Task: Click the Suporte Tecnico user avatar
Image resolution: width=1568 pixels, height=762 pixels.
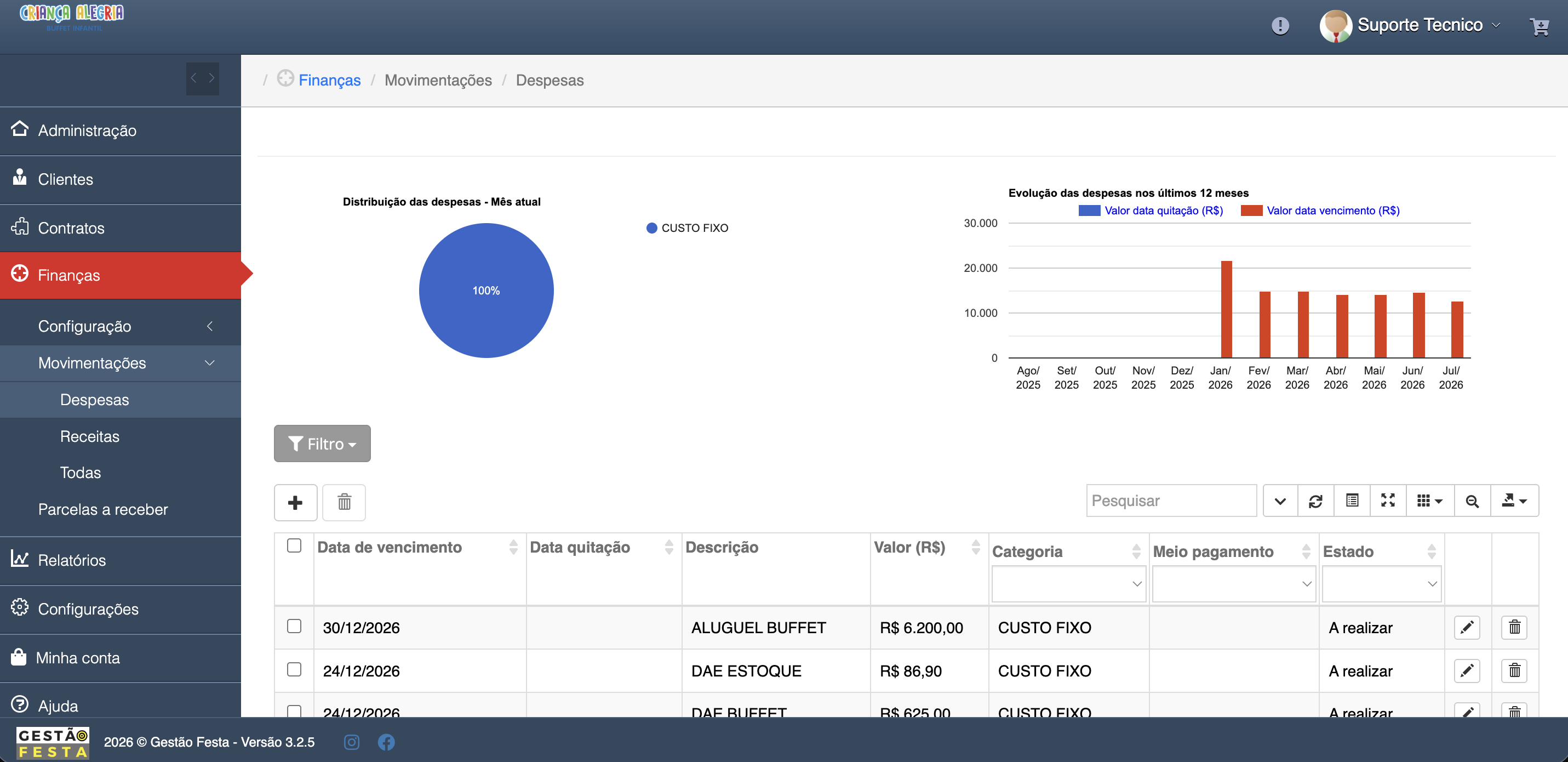Action: pos(1336,26)
